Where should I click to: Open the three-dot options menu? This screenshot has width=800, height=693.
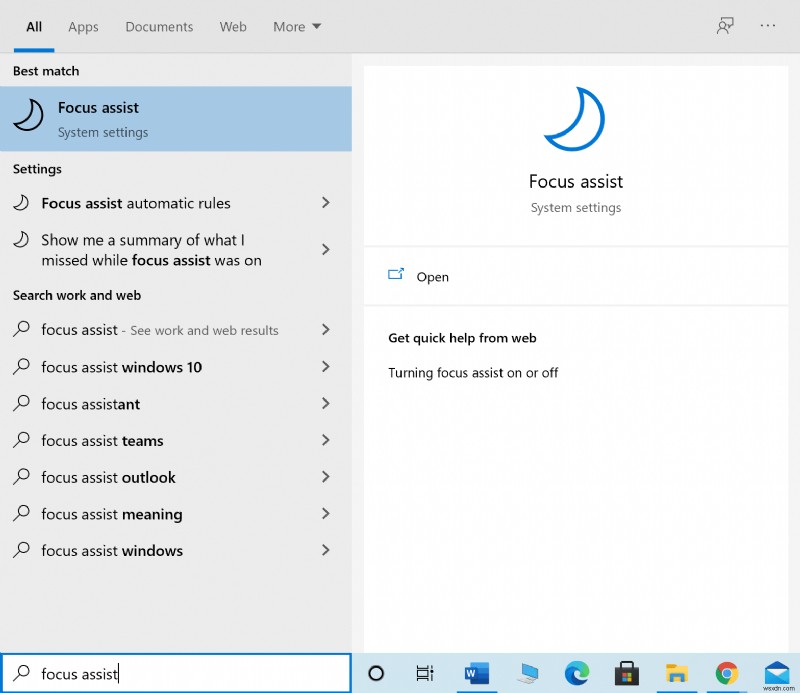[x=768, y=26]
